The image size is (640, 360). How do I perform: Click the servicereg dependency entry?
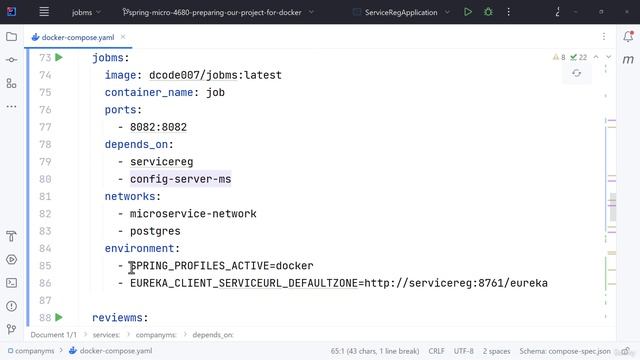tap(161, 162)
